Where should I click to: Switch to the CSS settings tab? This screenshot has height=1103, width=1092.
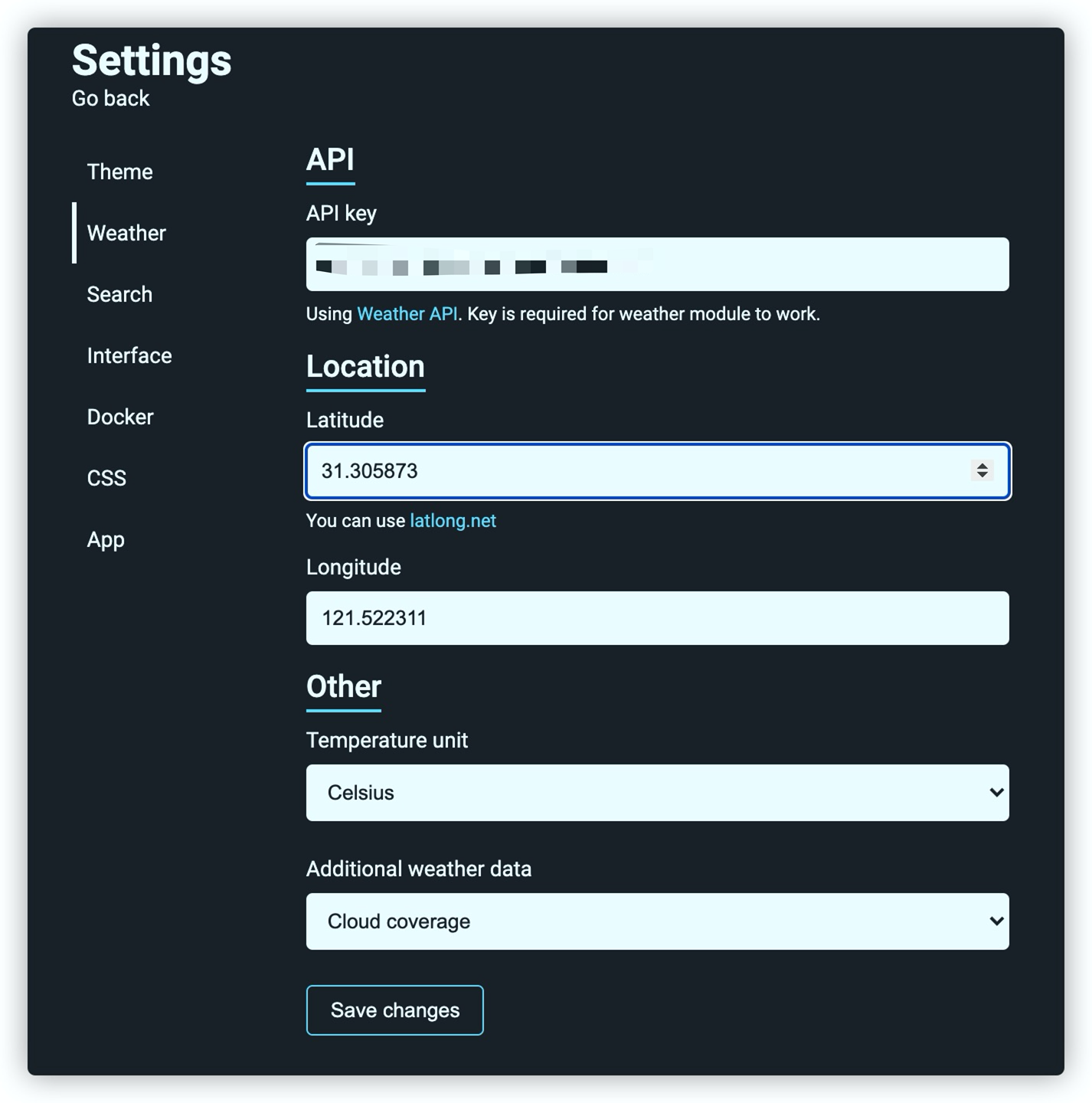[x=106, y=478]
